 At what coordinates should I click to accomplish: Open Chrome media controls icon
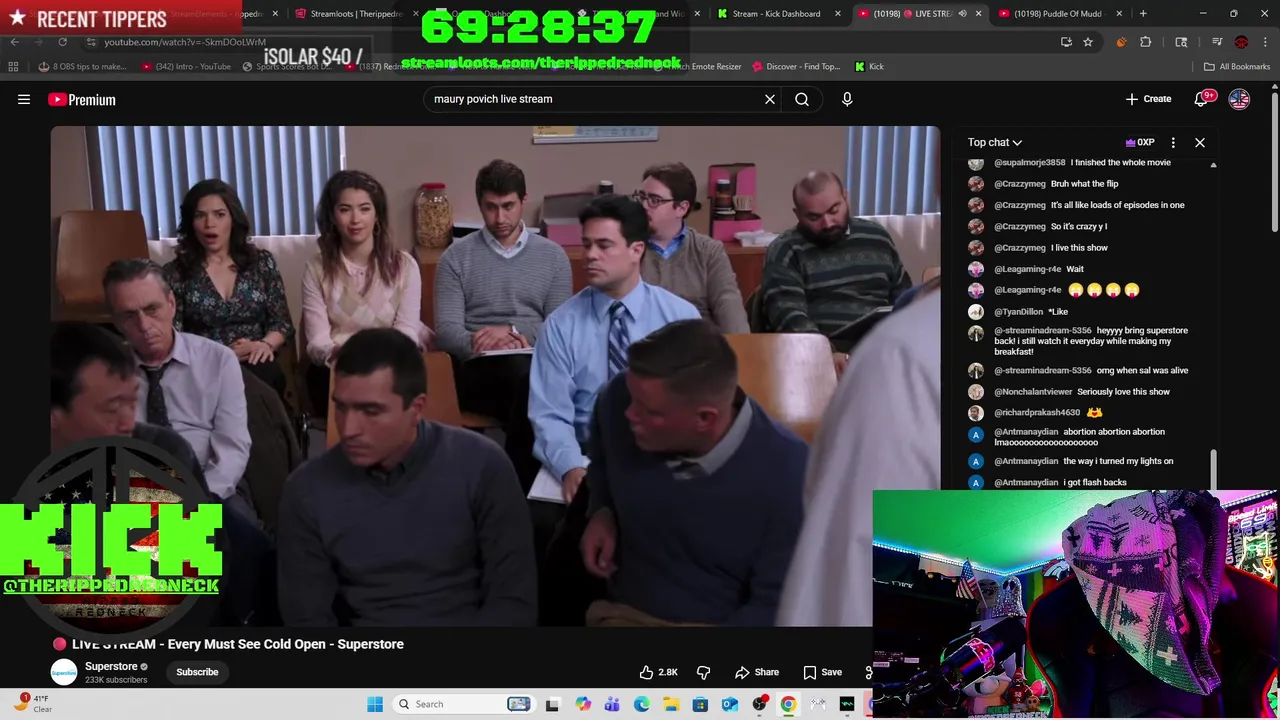coord(1217,42)
